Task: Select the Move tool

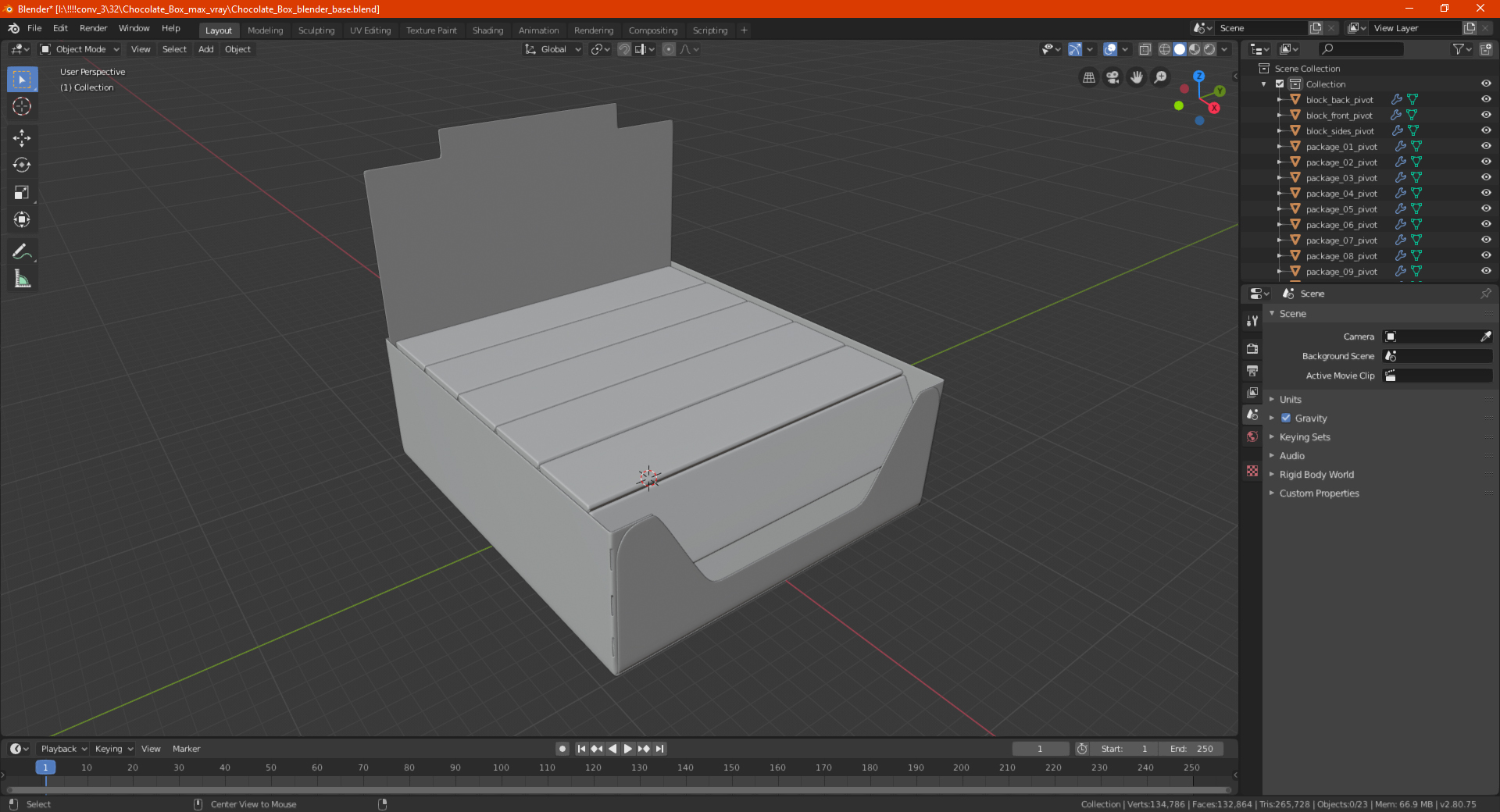Action: 22,138
